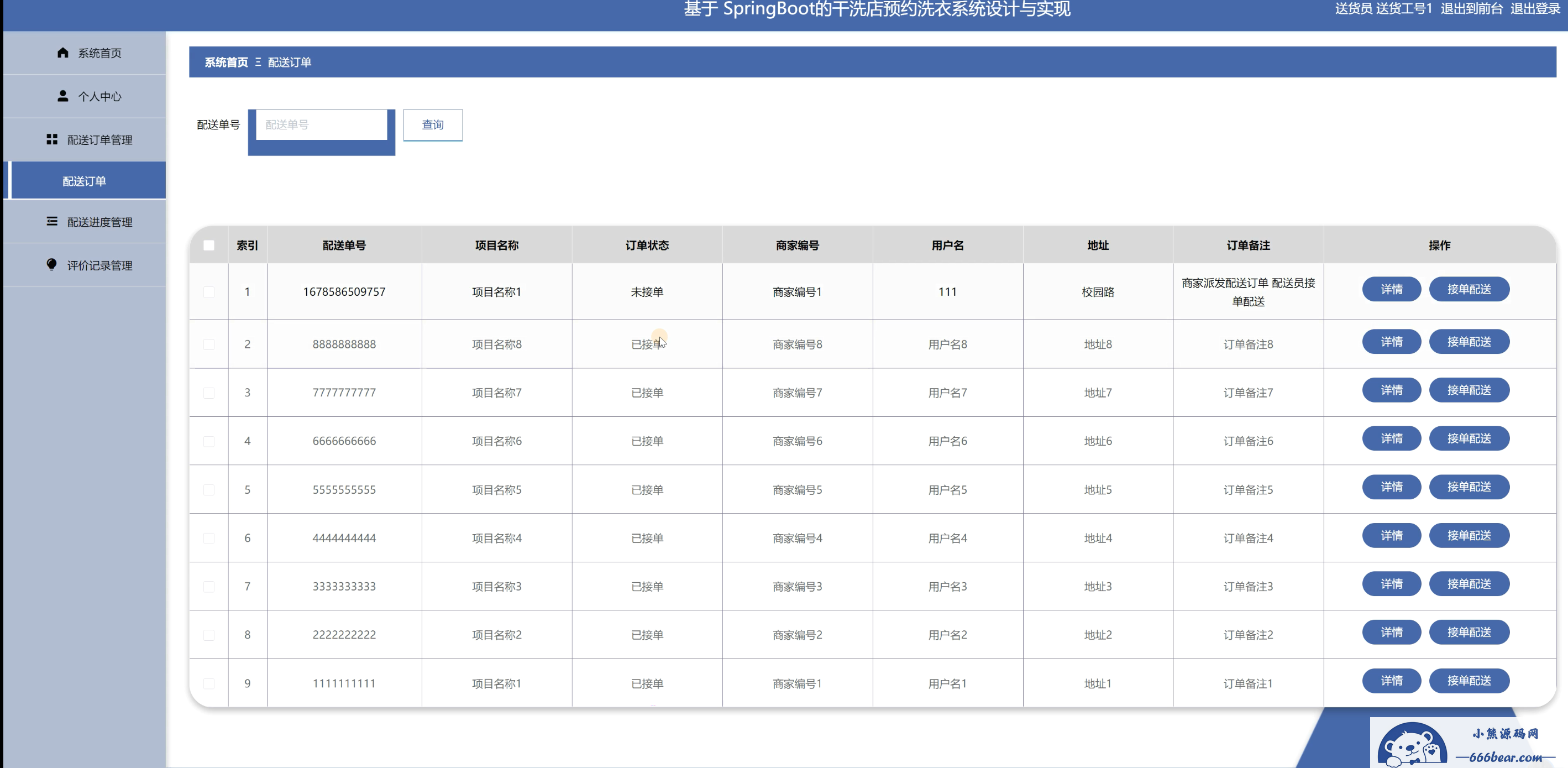Viewport: 1568px width, 768px height.
Task: Click the 退出登录 link in header
Action: (x=1534, y=8)
